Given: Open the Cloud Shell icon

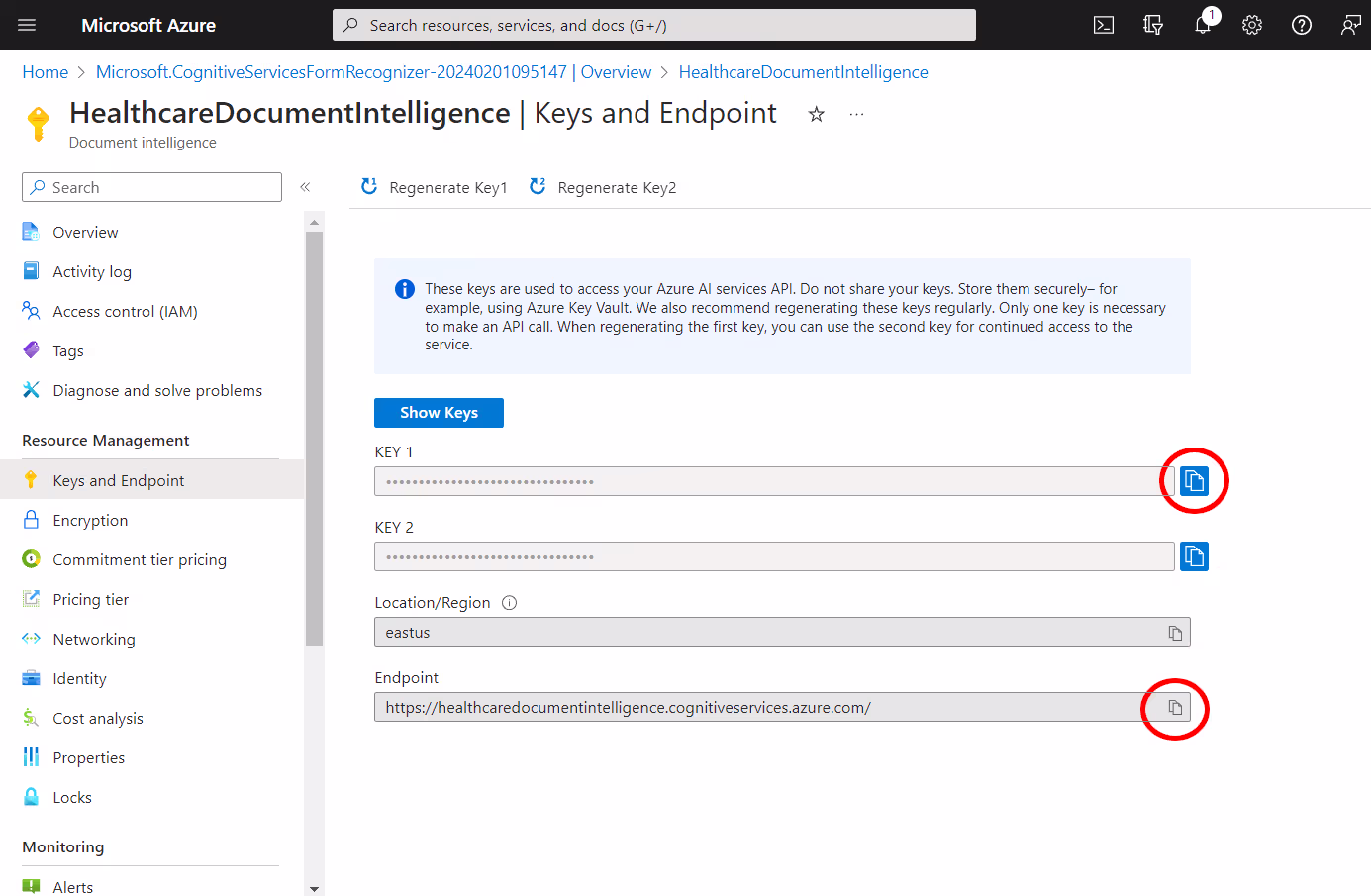Looking at the screenshot, I should tap(1104, 25).
